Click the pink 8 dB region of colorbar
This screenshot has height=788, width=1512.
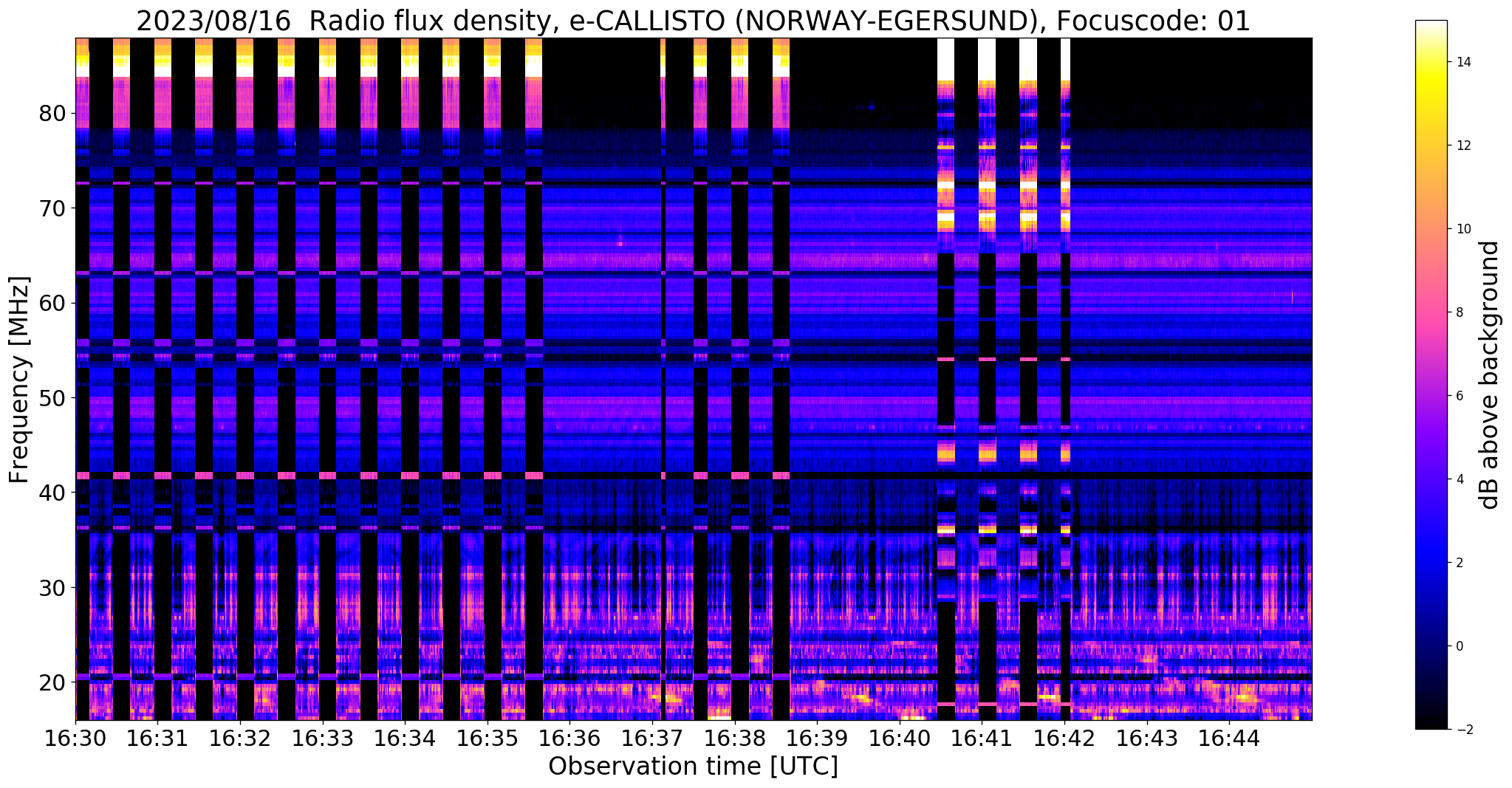[x=1431, y=312]
